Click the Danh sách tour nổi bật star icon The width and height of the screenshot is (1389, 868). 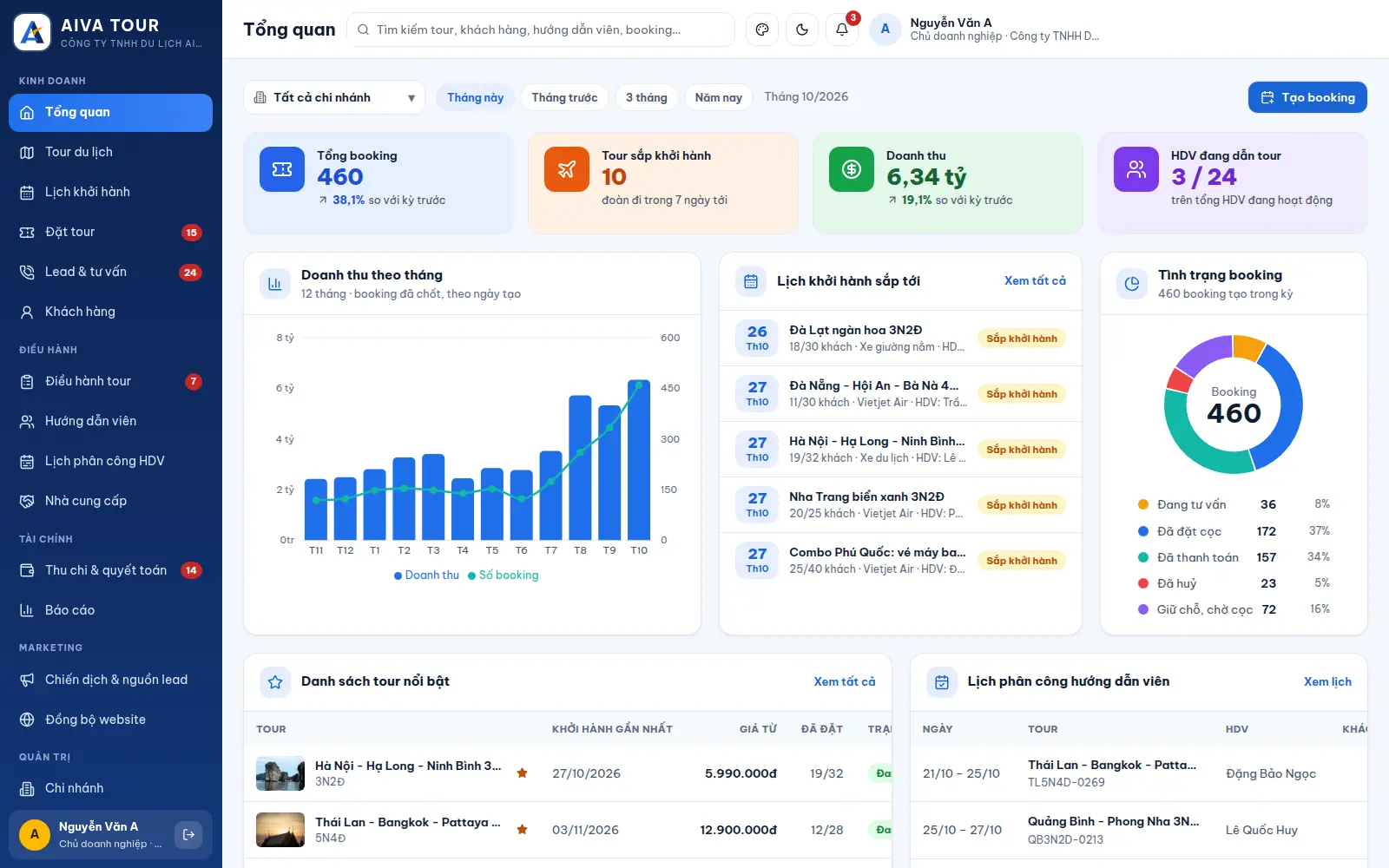tap(275, 682)
